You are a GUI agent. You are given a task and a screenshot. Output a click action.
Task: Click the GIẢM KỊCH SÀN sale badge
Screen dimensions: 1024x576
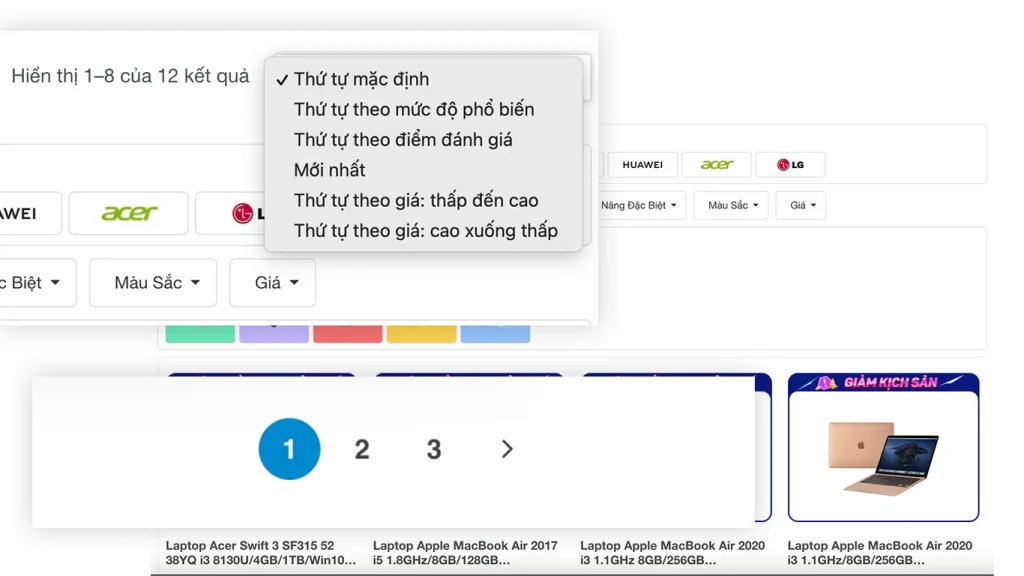[883, 383]
